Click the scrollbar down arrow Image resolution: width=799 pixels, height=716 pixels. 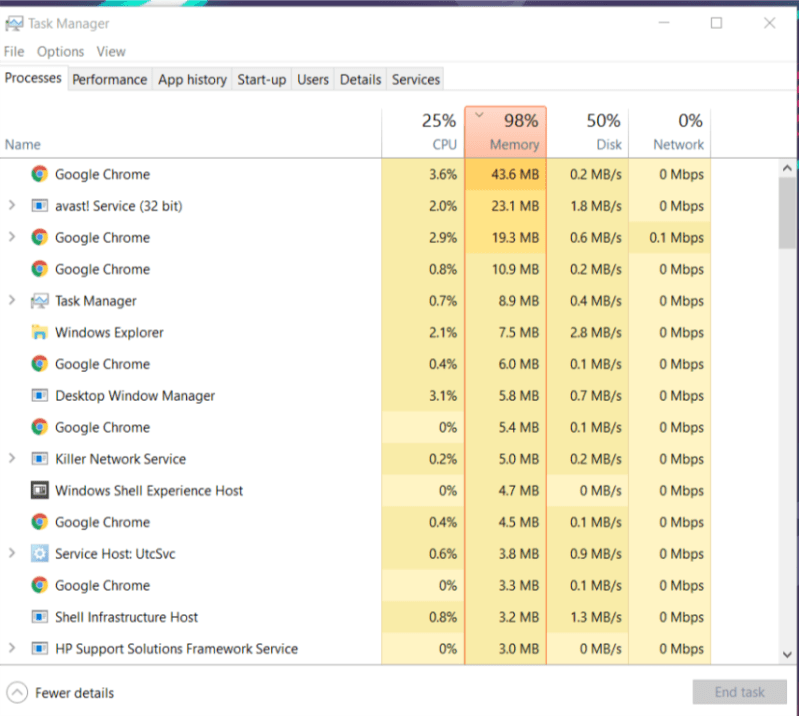click(x=787, y=654)
